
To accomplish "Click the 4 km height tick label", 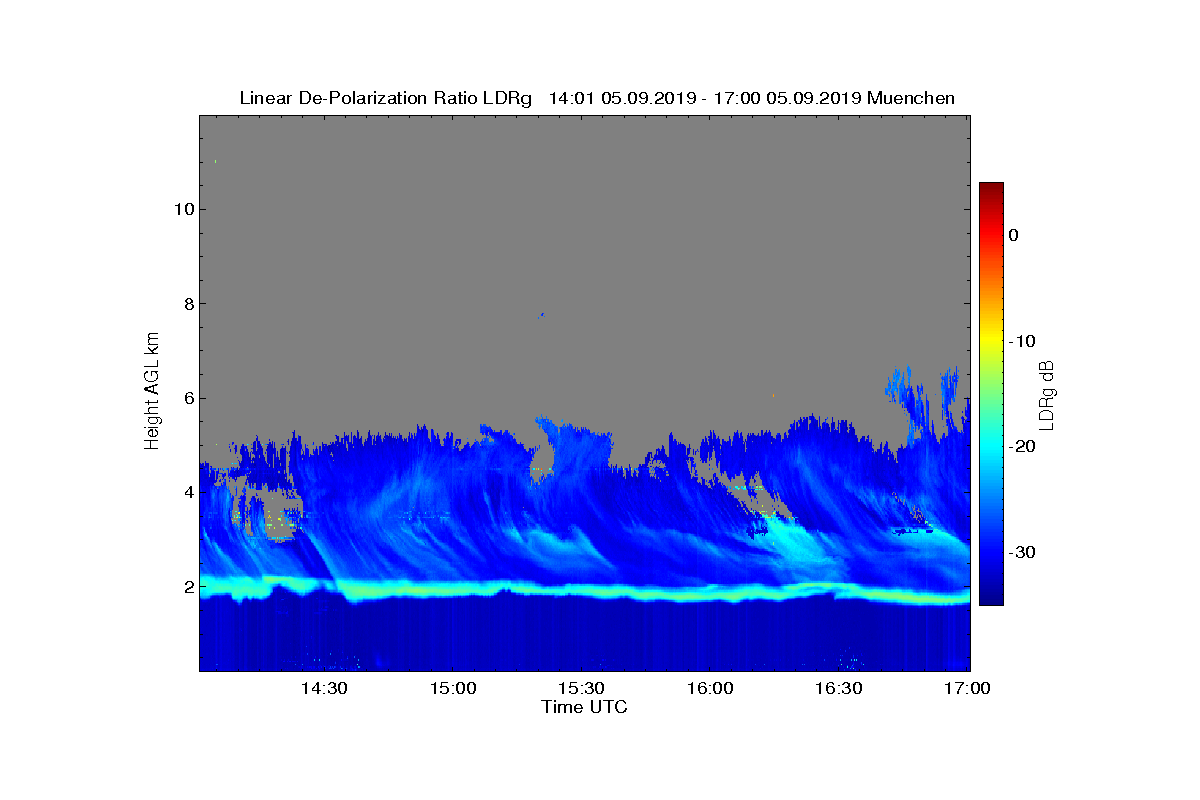I will coord(186,492).
